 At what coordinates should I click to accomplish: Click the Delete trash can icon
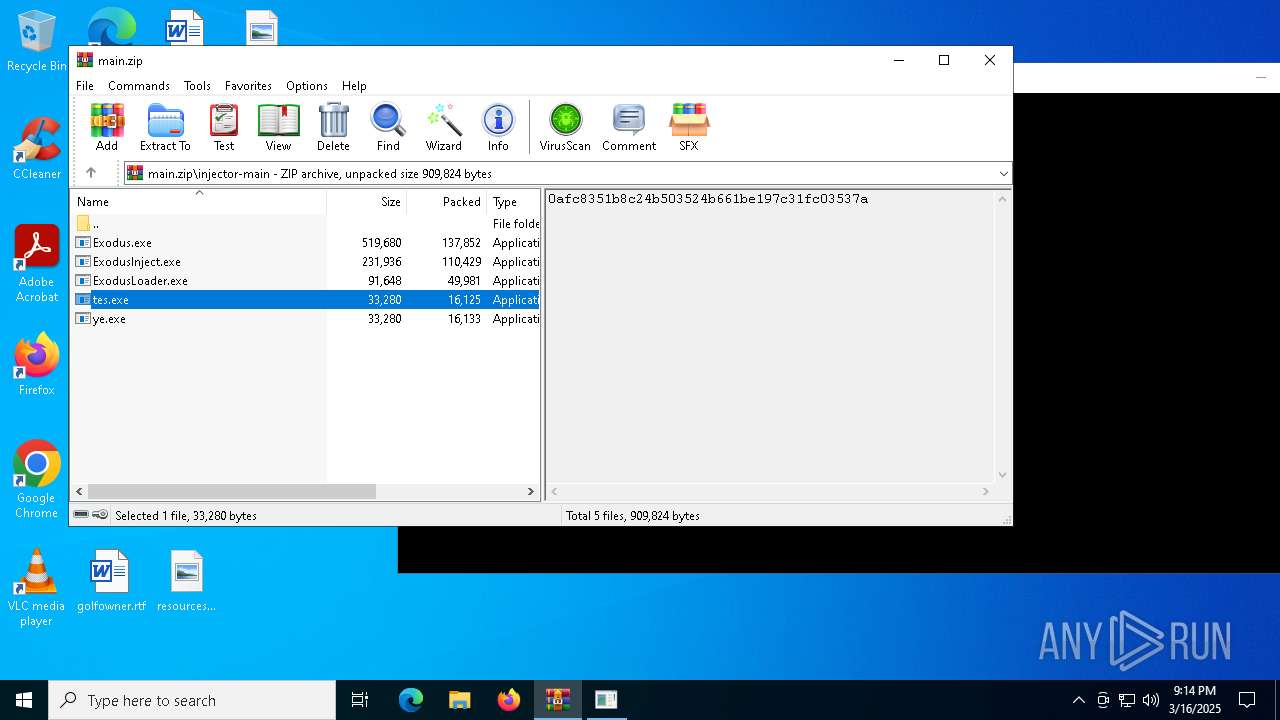coord(333,127)
